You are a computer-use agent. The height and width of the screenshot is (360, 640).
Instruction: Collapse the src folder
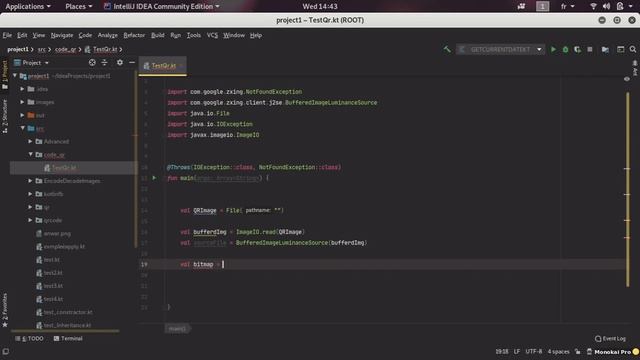tap(22, 128)
